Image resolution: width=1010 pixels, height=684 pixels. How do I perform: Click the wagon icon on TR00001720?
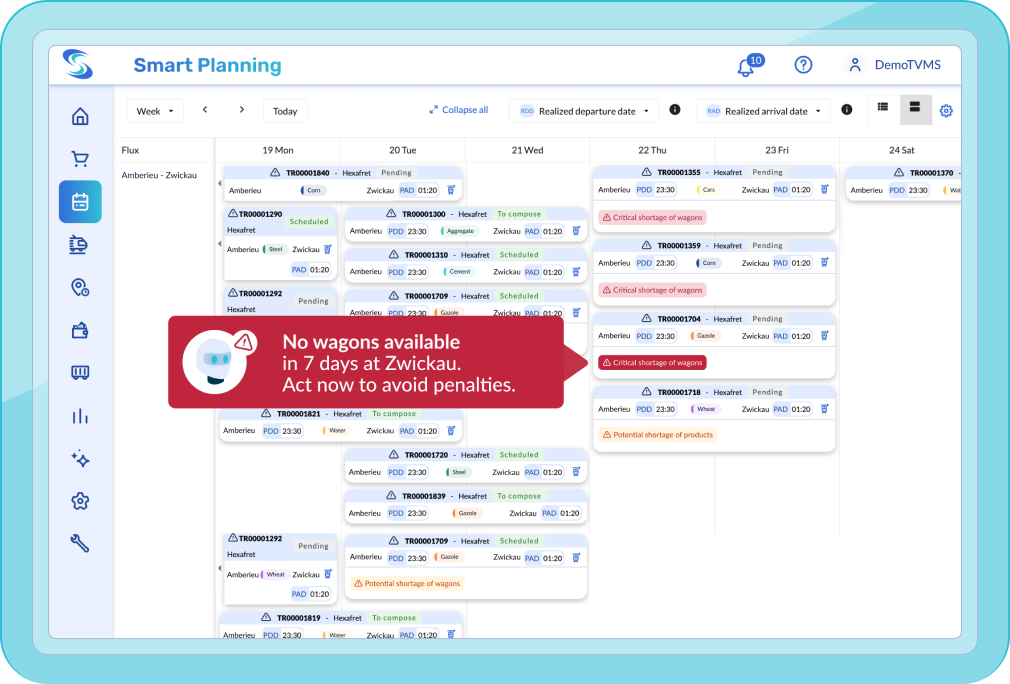576,471
